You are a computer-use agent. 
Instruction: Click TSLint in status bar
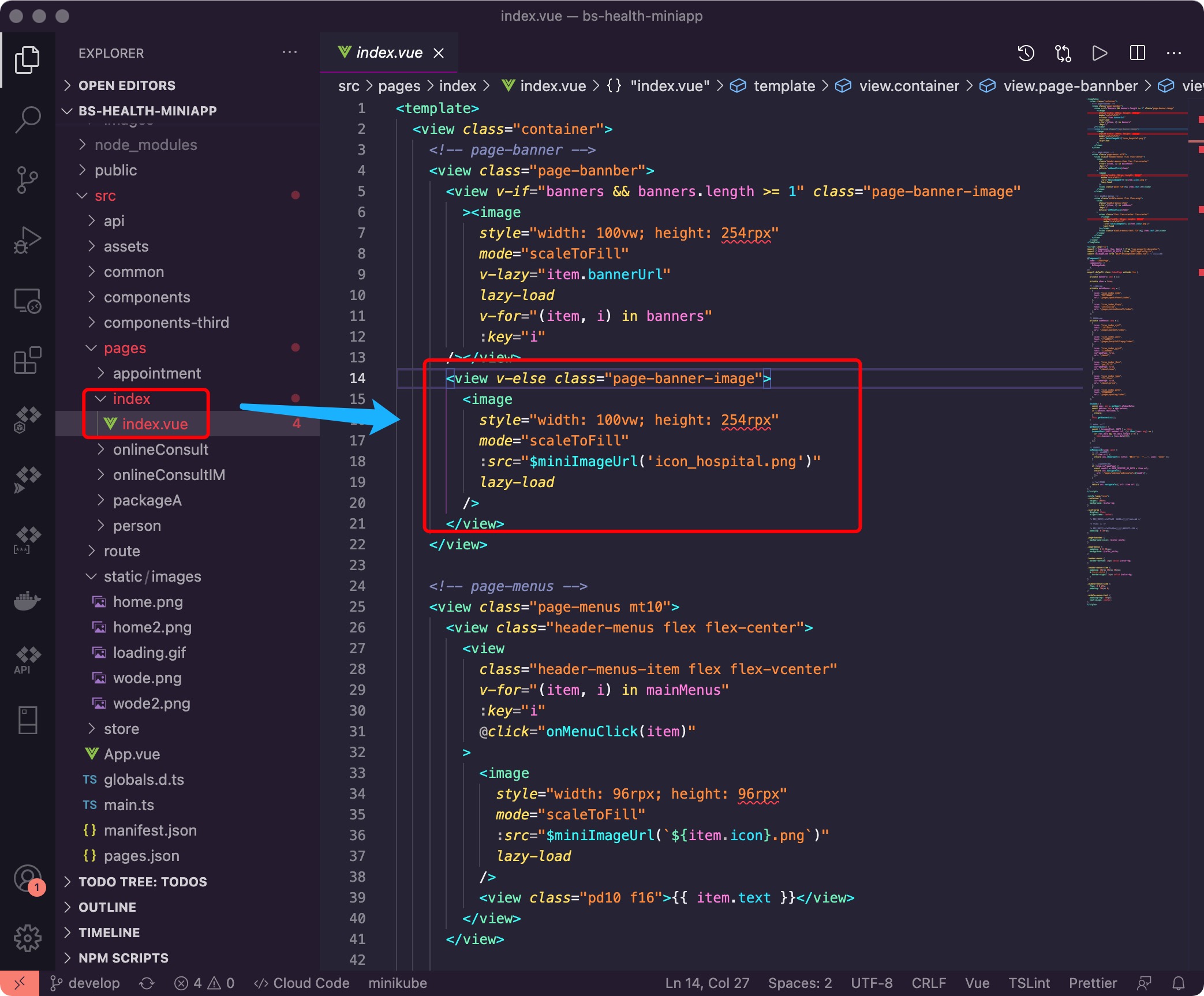click(x=1029, y=983)
